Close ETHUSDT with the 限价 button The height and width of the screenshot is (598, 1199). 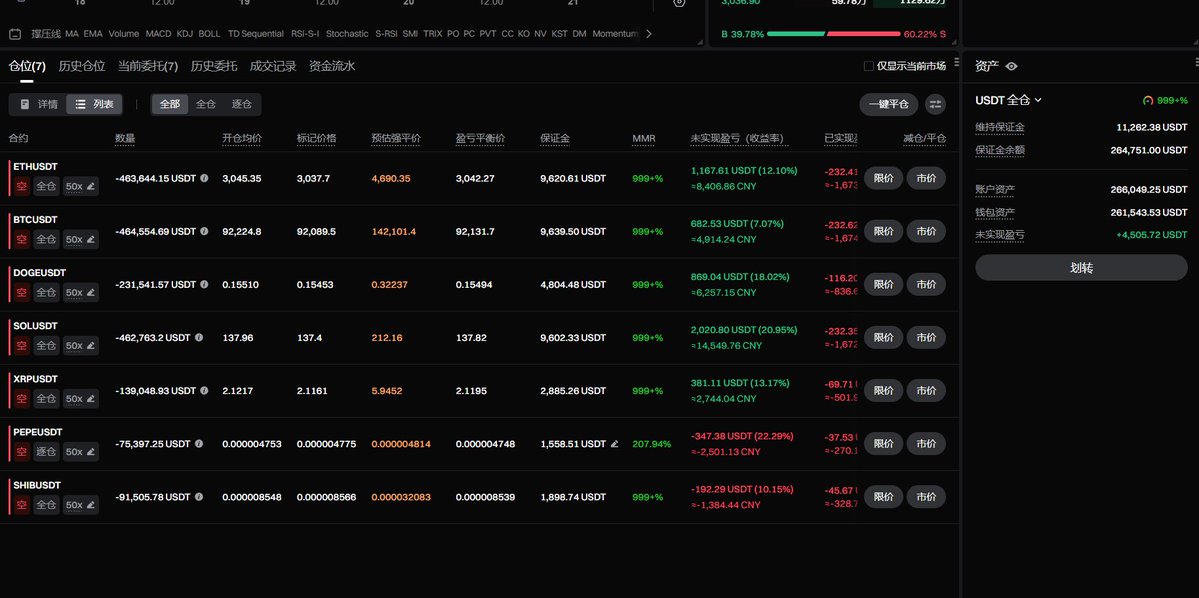coord(883,178)
